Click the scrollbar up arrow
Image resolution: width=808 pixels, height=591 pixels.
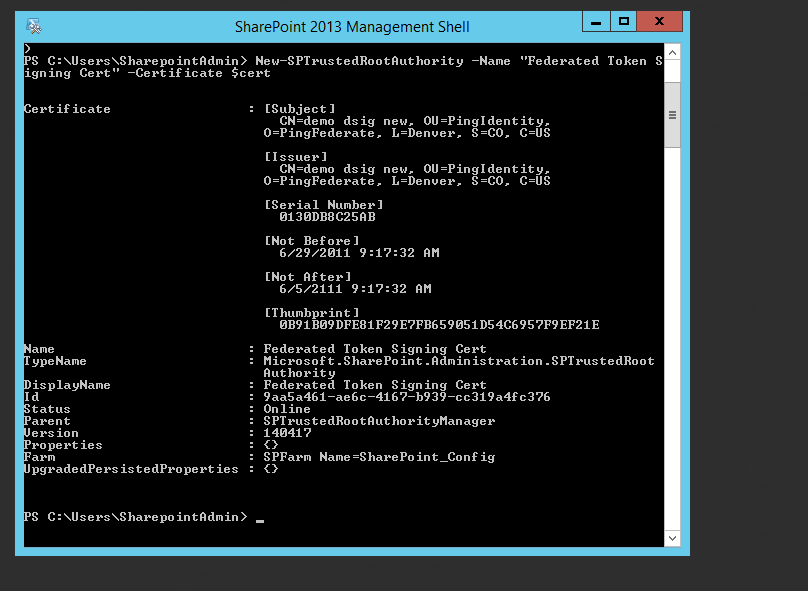[x=672, y=53]
